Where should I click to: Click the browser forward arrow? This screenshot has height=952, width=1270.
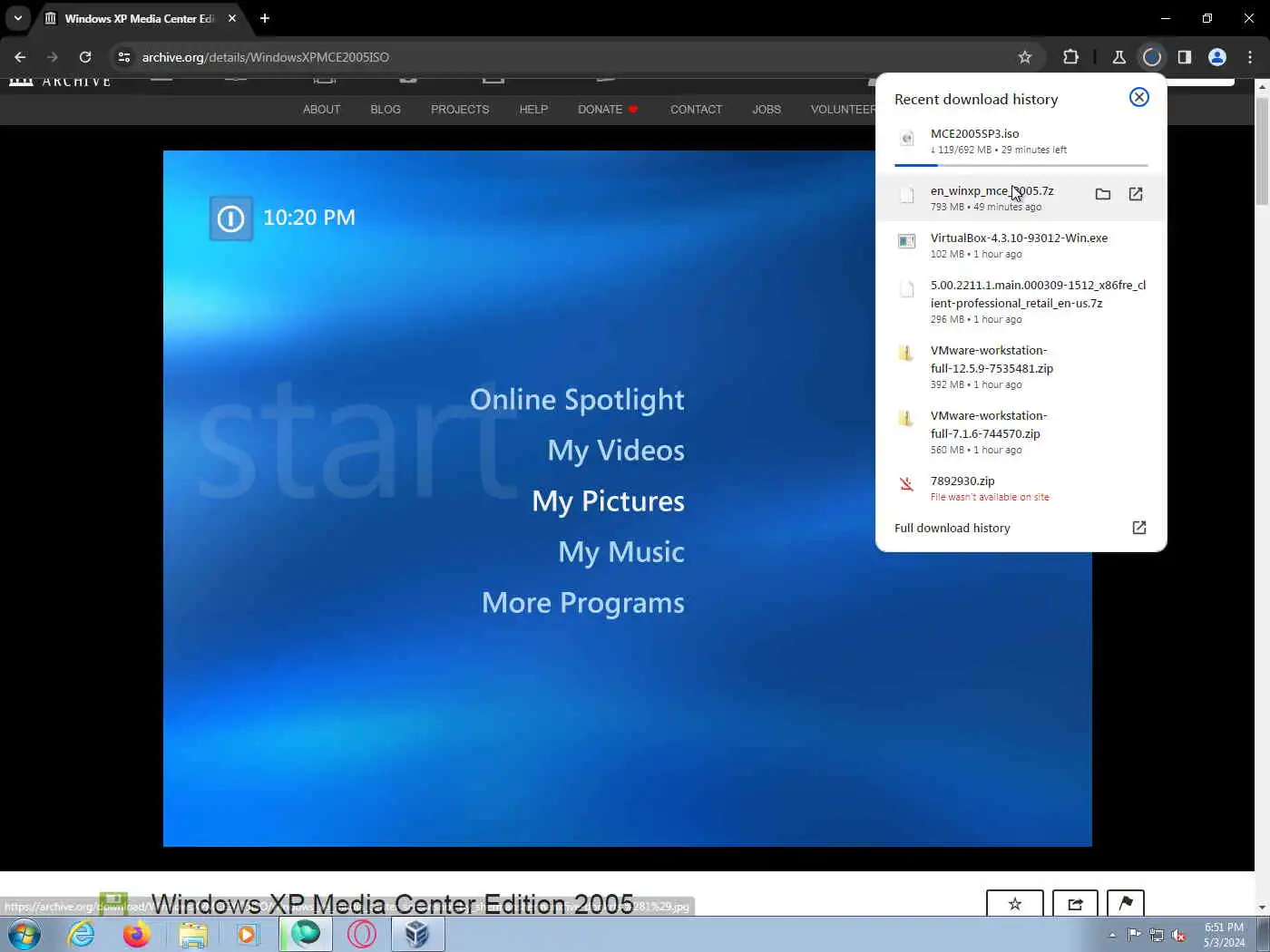tap(53, 57)
